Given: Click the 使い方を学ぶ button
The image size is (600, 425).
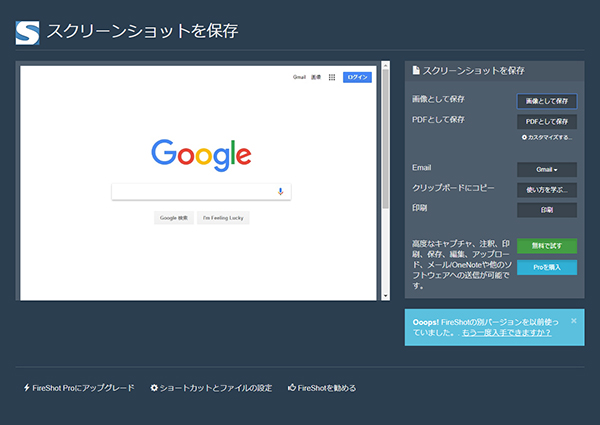Looking at the screenshot, I should pyautogui.click(x=547, y=190).
